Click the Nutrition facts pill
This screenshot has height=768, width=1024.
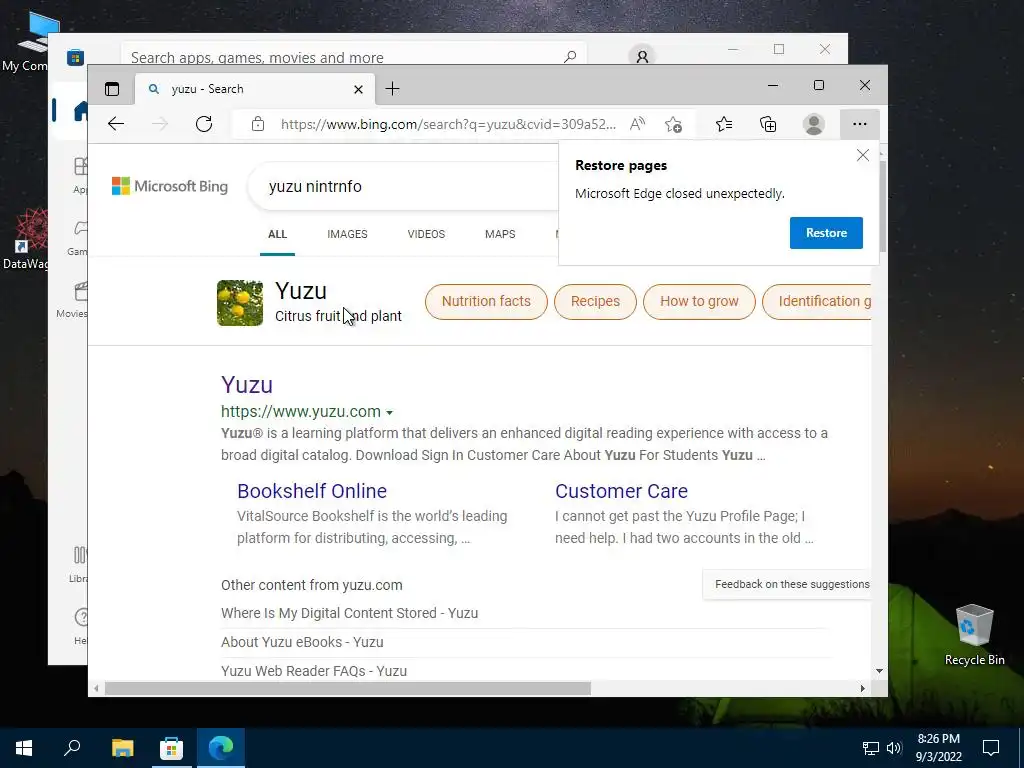pyautogui.click(x=486, y=302)
